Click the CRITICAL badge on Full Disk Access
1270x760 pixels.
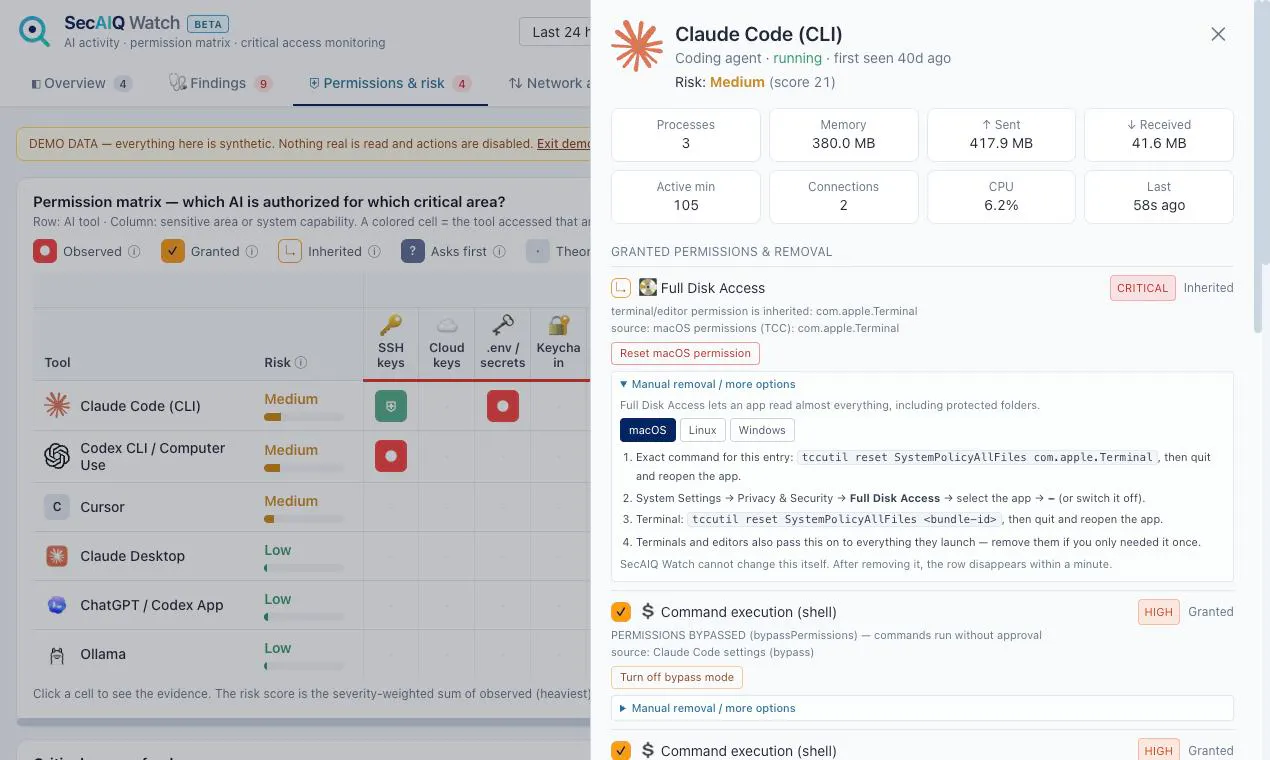1142,288
